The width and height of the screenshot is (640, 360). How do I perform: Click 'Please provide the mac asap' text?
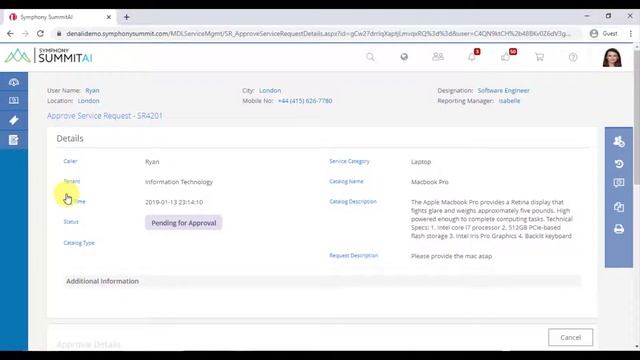coord(451,256)
